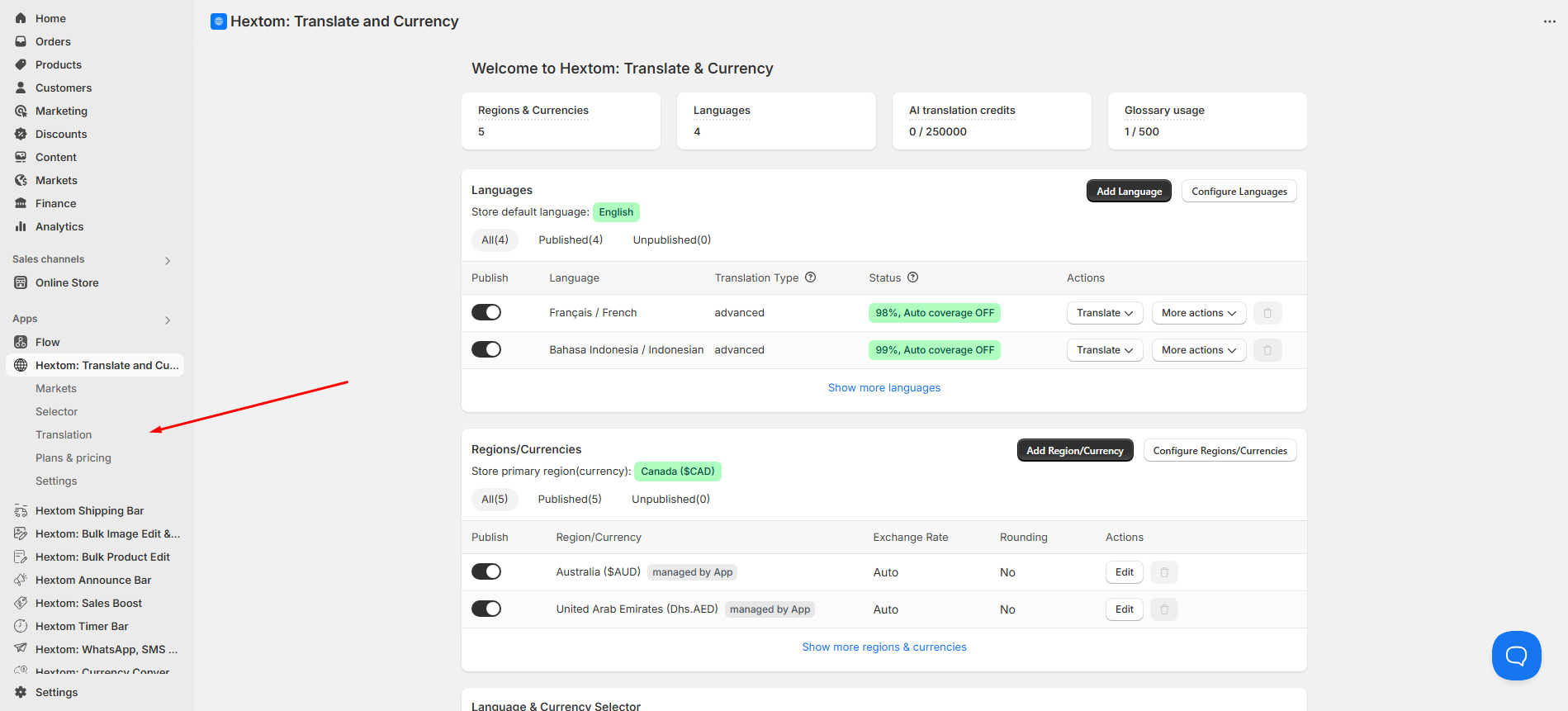
Task: Click the Finance bank icon
Action: 21,203
